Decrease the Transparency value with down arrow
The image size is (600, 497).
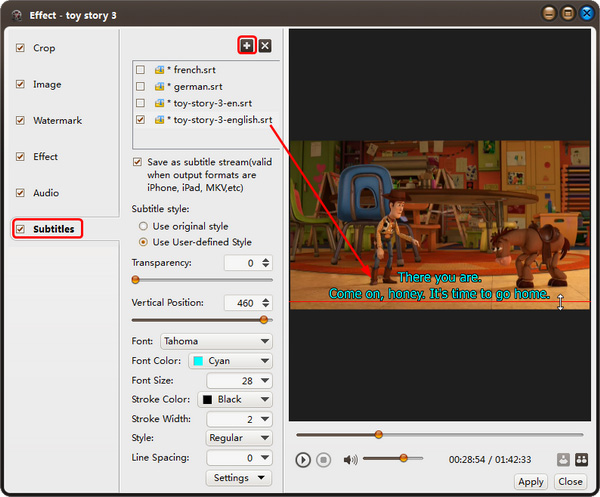click(266, 266)
